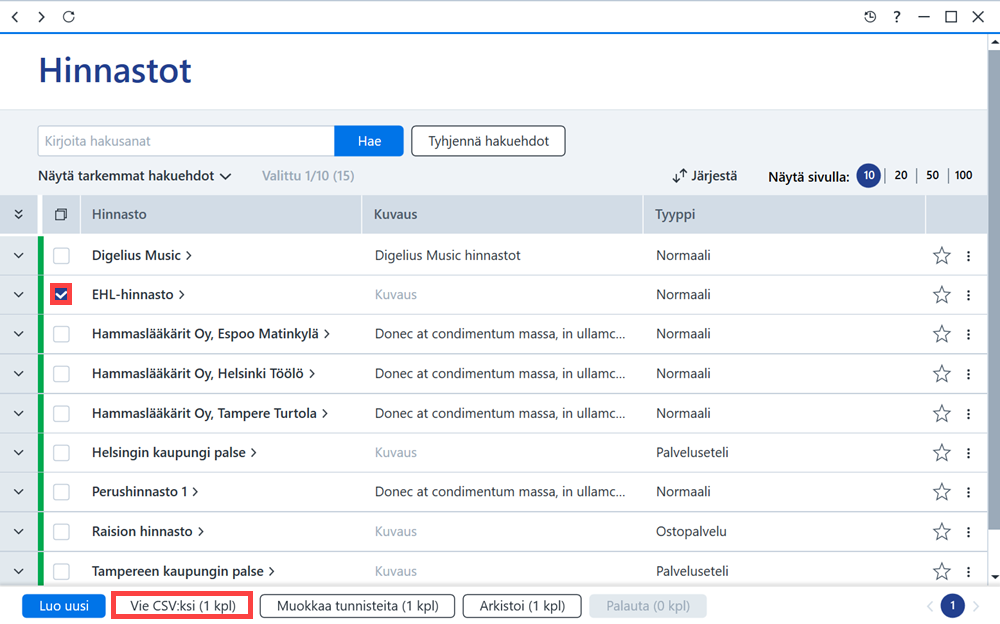The image size is (1000, 624).
Task: Show 50 items per page
Action: [x=932, y=175]
